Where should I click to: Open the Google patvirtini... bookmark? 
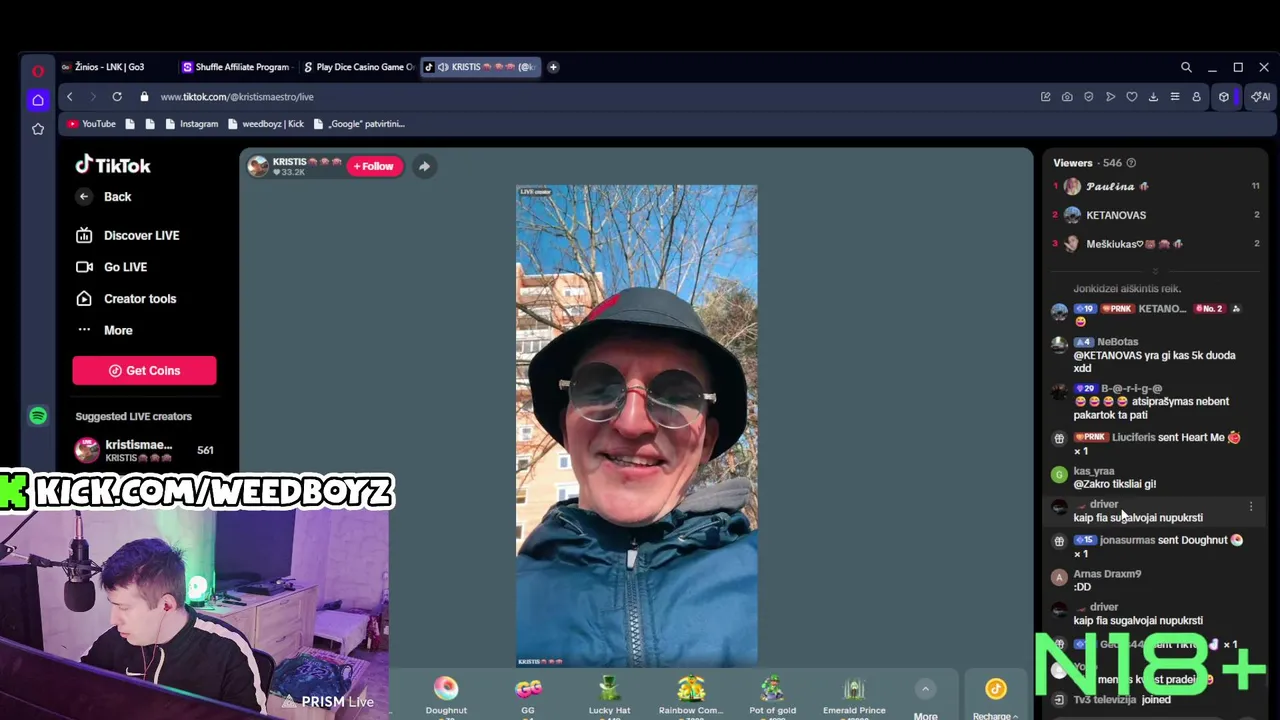point(359,124)
